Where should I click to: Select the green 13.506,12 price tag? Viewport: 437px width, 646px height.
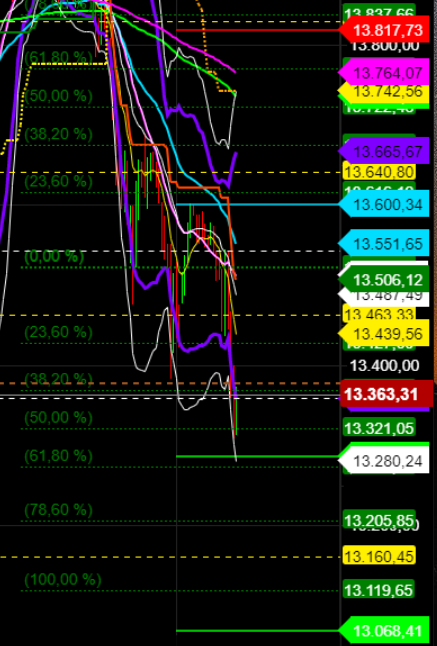coord(385,280)
